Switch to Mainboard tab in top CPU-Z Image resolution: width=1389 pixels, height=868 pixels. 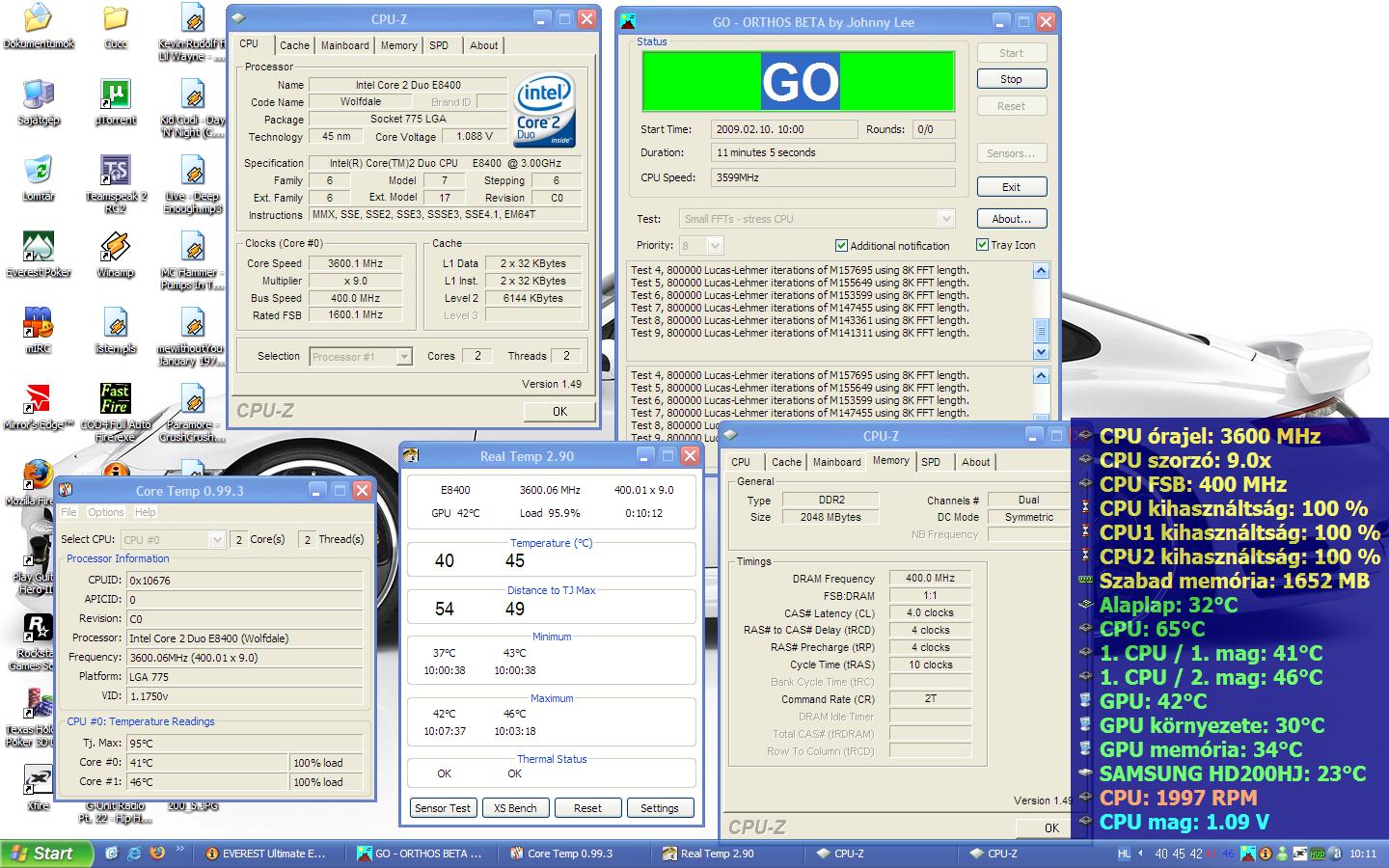point(344,45)
